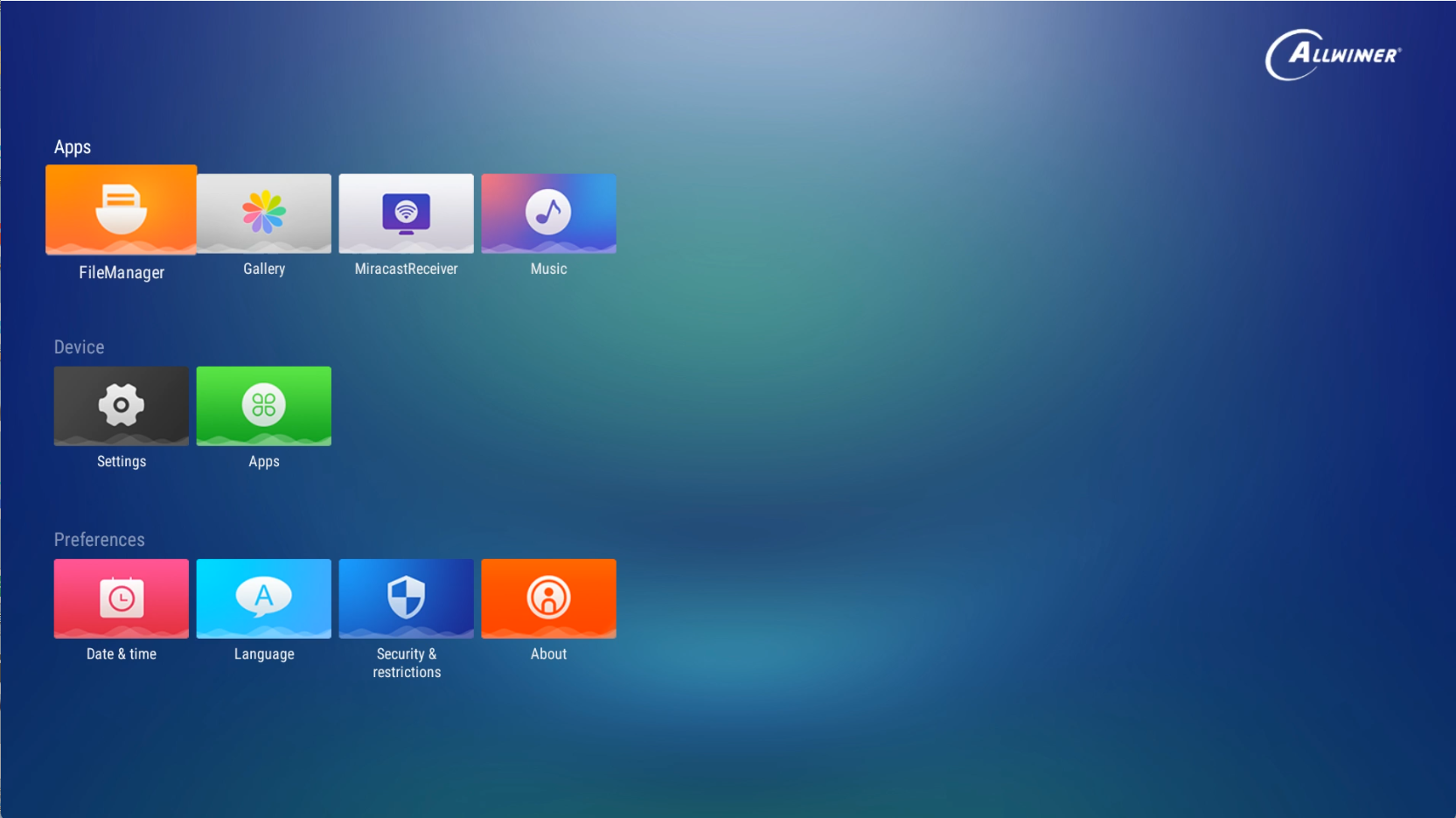Click the 'Security & restrictions' text label
The image size is (1456, 818).
tap(407, 663)
